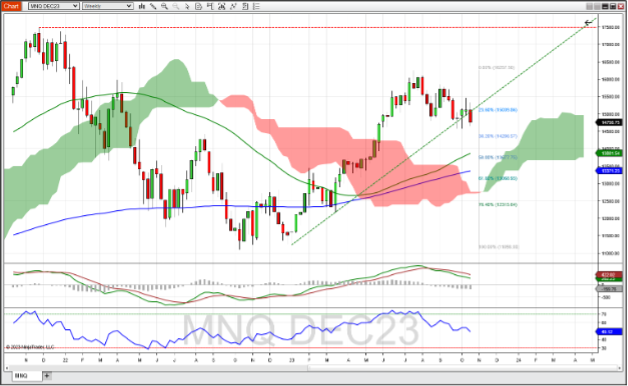Close the chart window

621,6
